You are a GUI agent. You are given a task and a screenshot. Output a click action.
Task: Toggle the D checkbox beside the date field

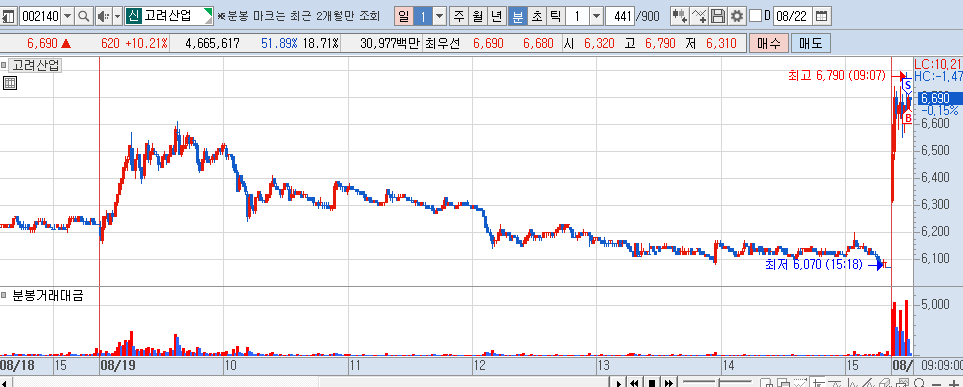pyautogui.click(x=756, y=15)
